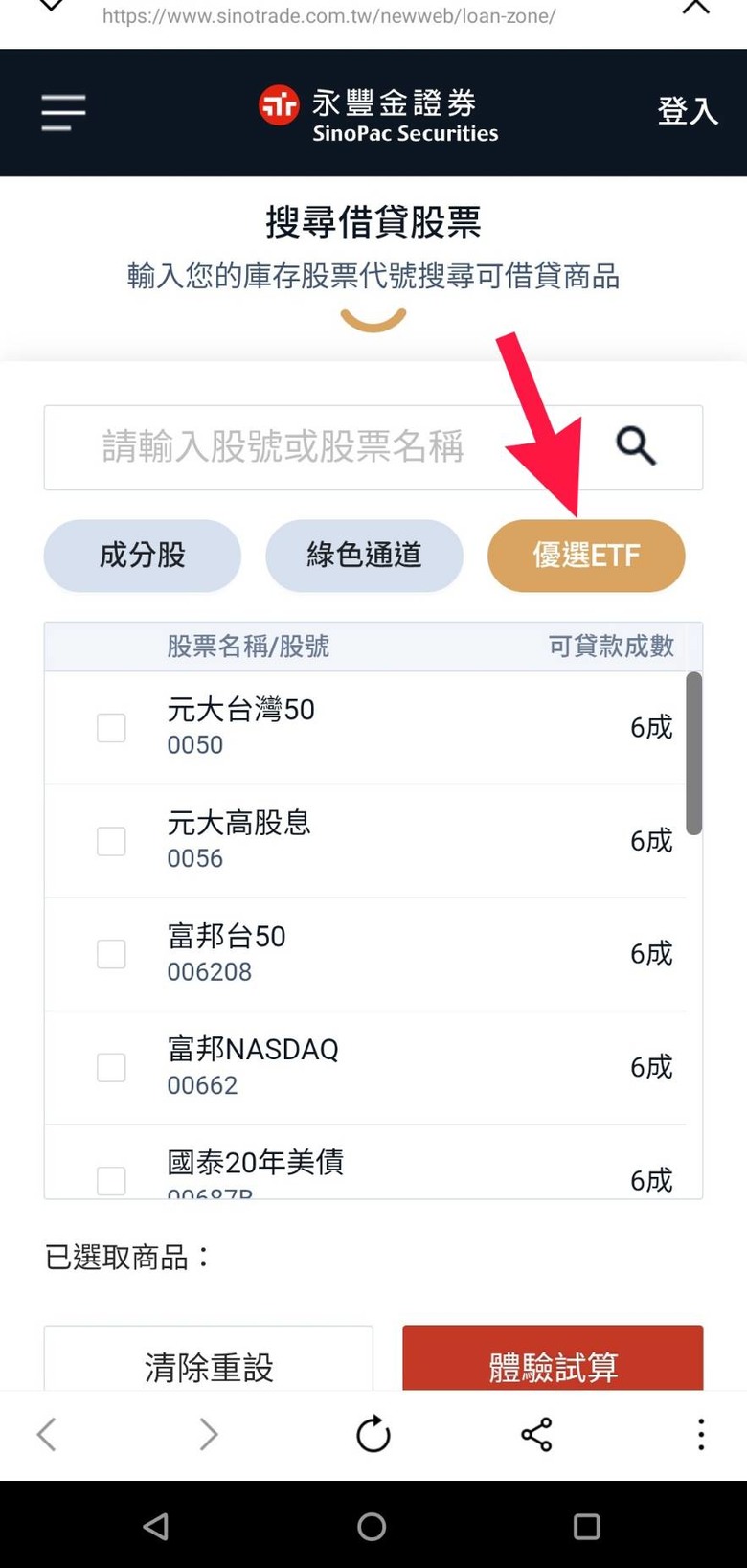Select the 綠色通道 filter tab
The image size is (747, 1568).
[364, 556]
